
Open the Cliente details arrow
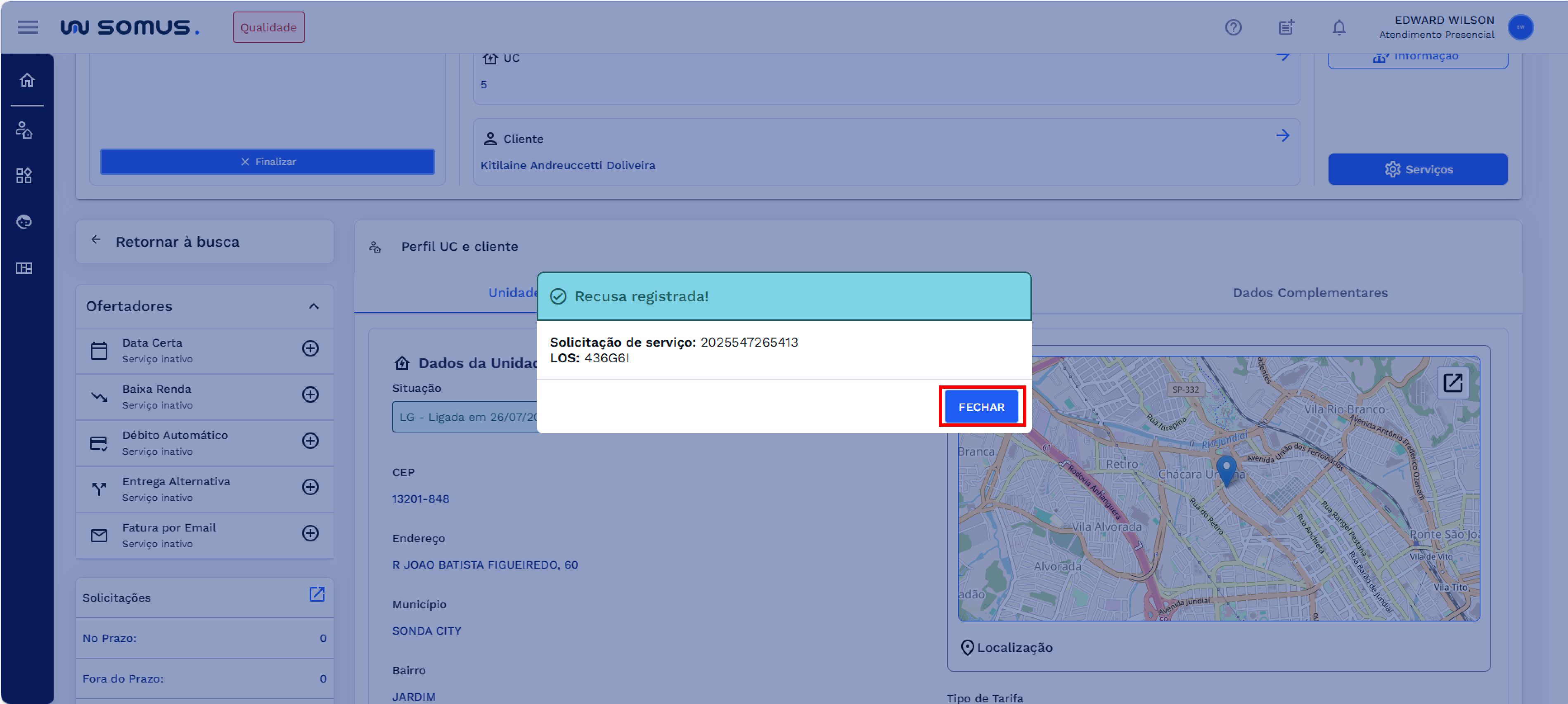click(1283, 136)
